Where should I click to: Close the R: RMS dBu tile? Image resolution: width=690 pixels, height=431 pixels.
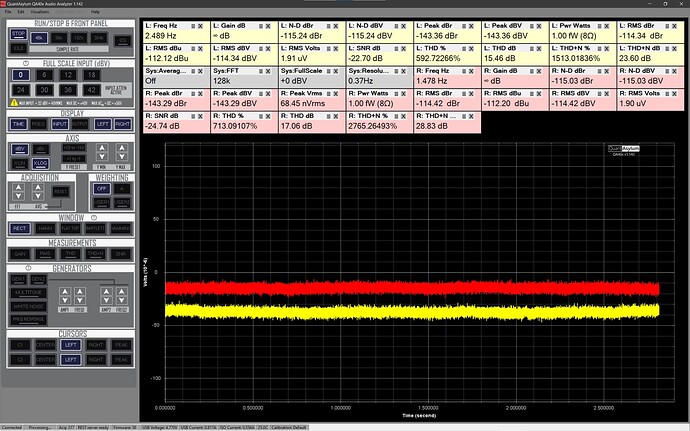click(x=539, y=93)
